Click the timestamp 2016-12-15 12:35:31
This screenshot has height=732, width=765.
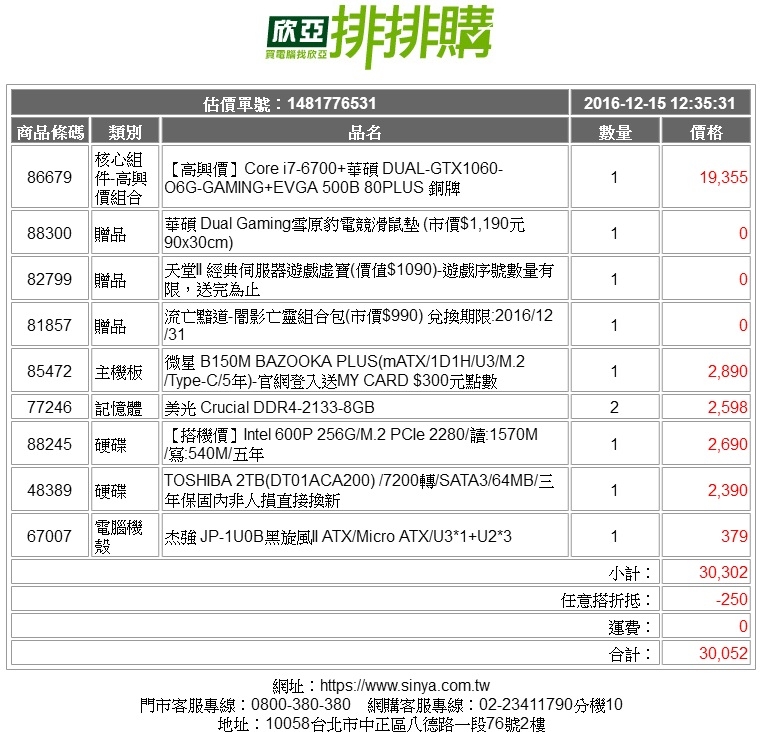(660, 103)
